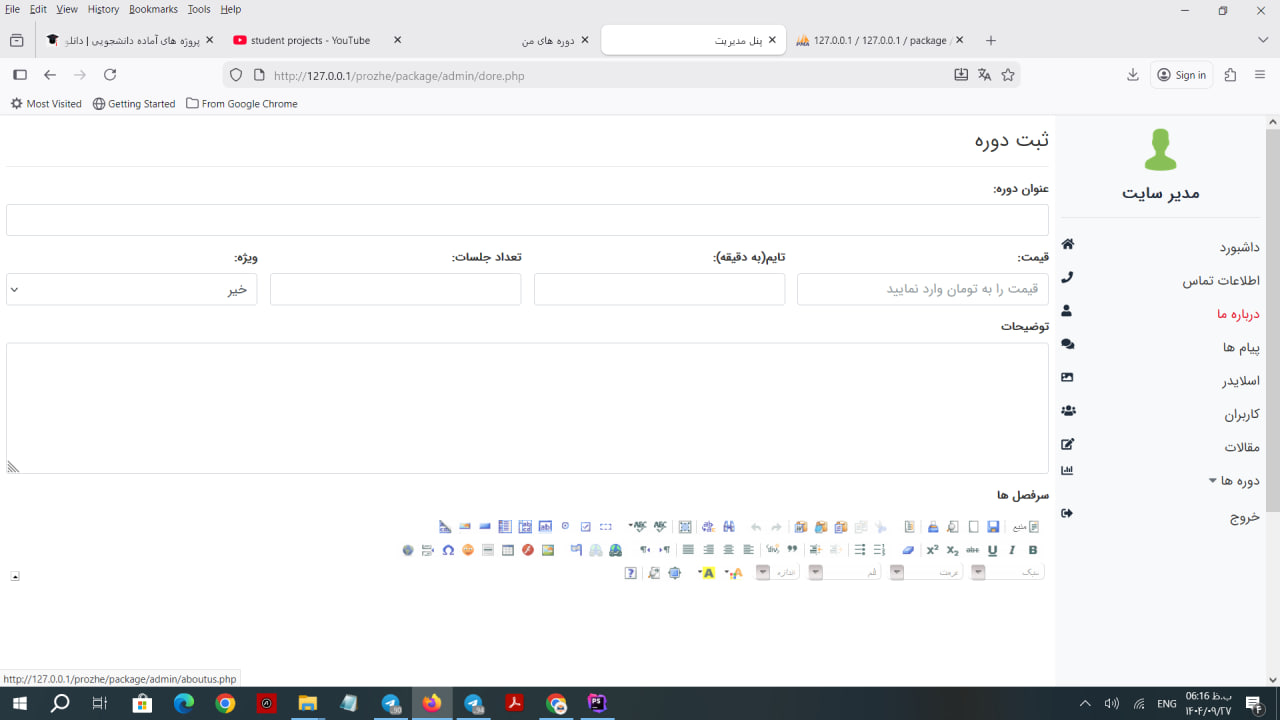
Task: Toggle italic formatting in the editor
Action: (x=1012, y=550)
